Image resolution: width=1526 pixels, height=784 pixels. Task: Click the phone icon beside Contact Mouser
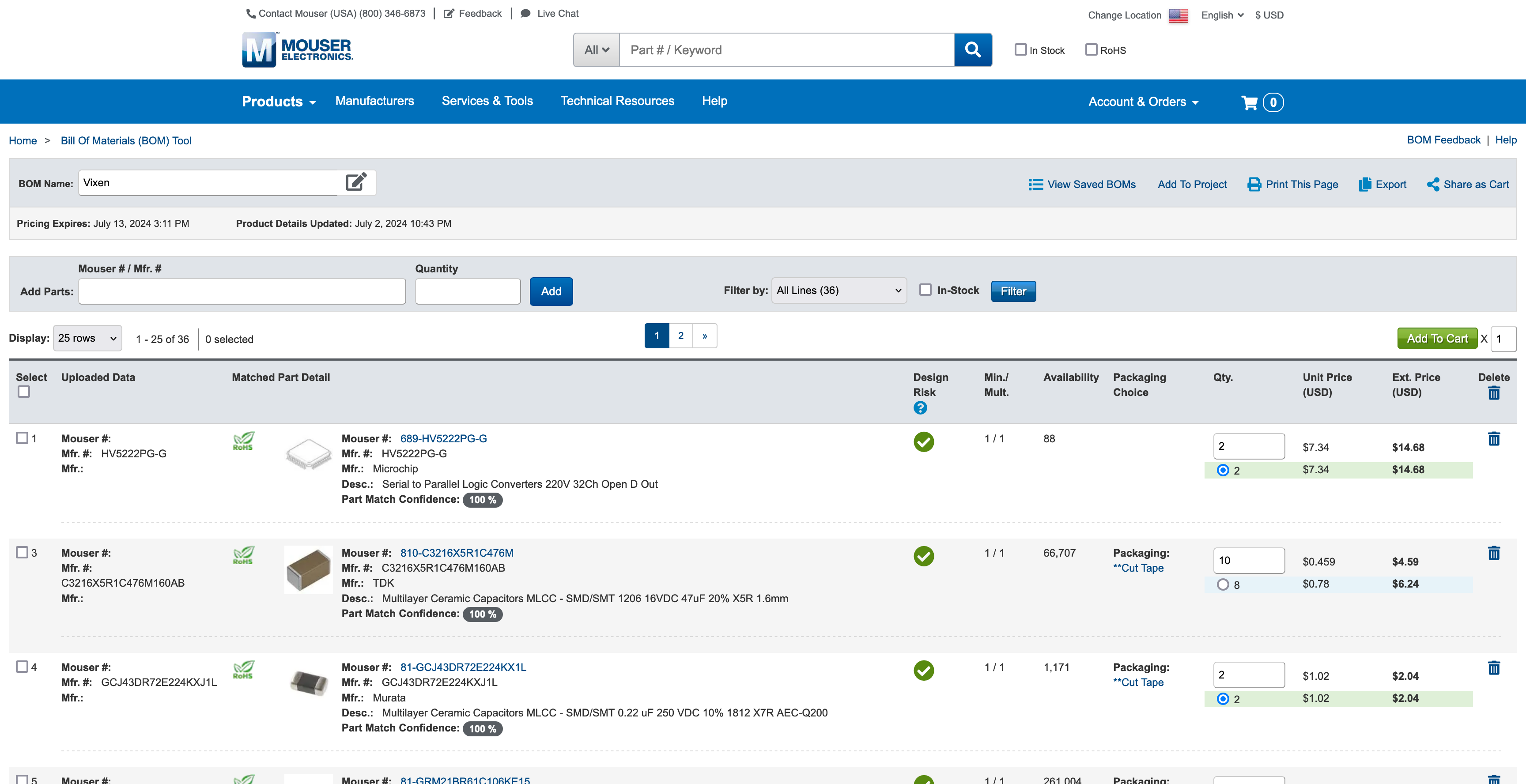pyautogui.click(x=251, y=14)
